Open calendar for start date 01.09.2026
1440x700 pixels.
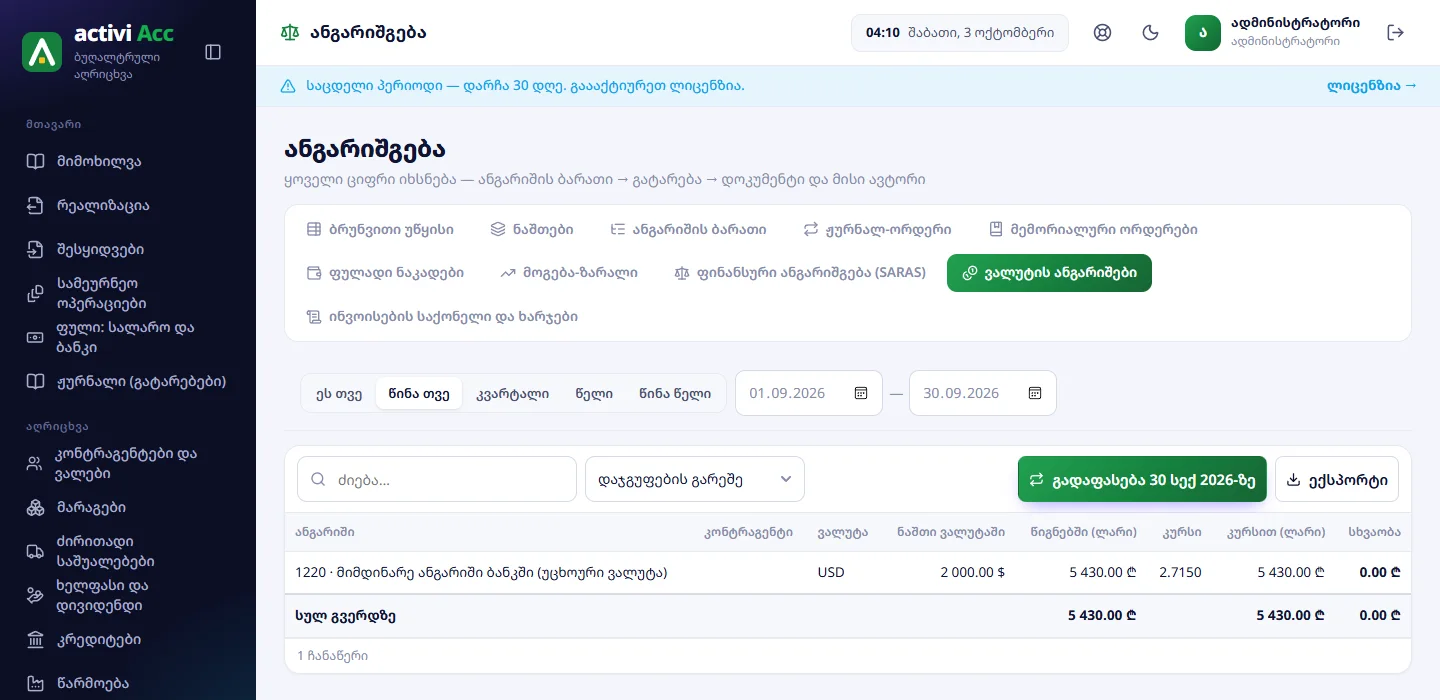click(x=861, y=393)
